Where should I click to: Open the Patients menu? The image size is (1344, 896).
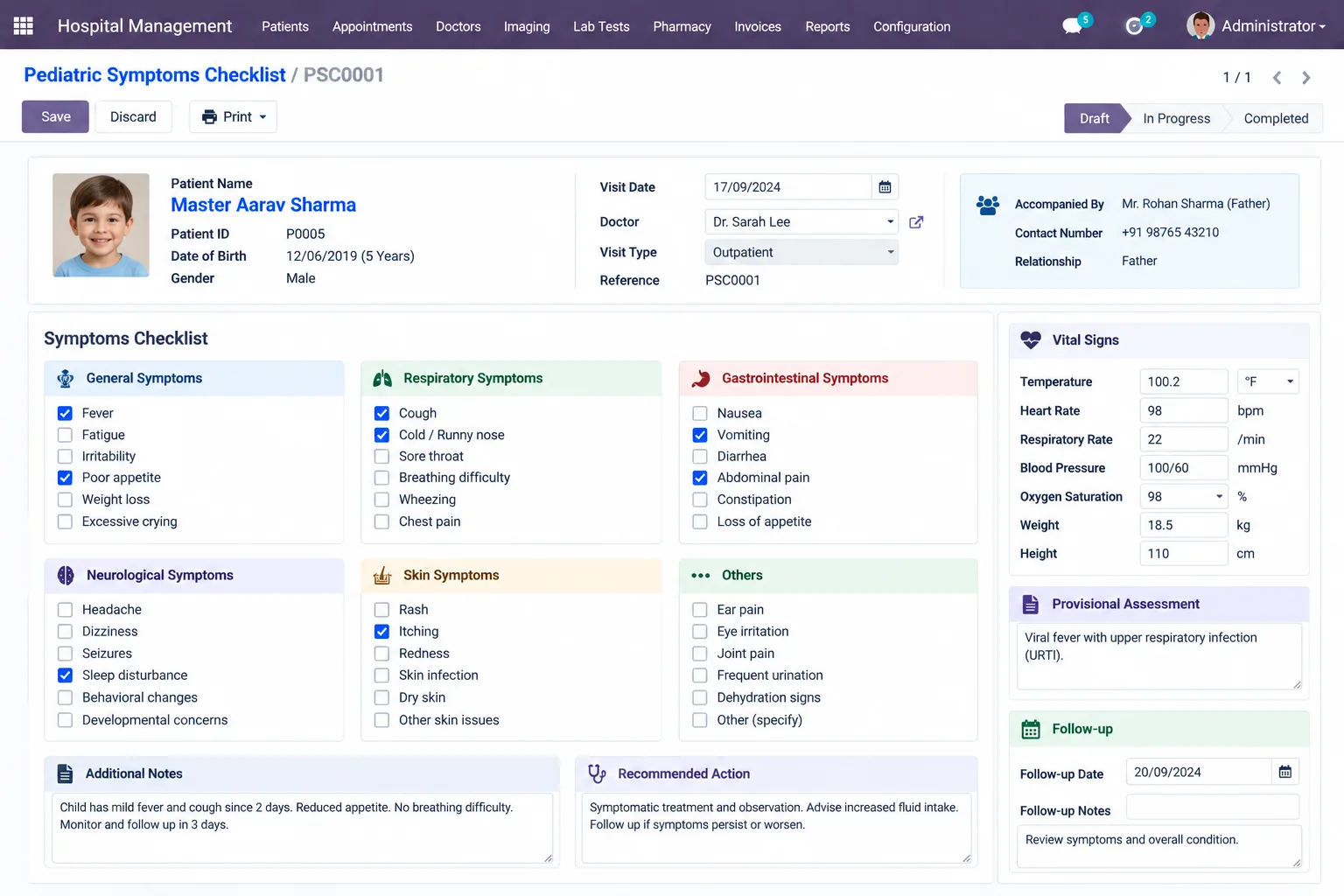point(285,26)
